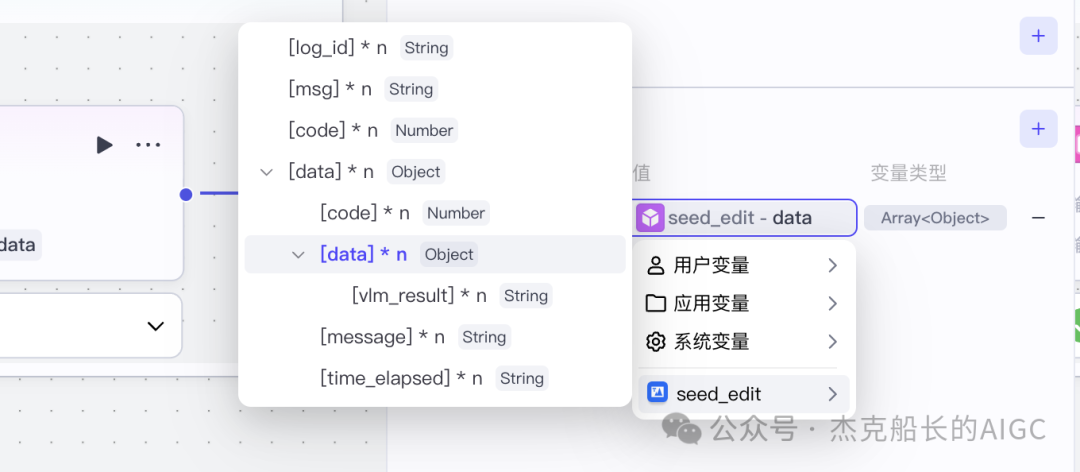Collapse the outer [data] * n Object row
Image resolution: width=1080 pixels, height=472 pixels.
[266, 172]
